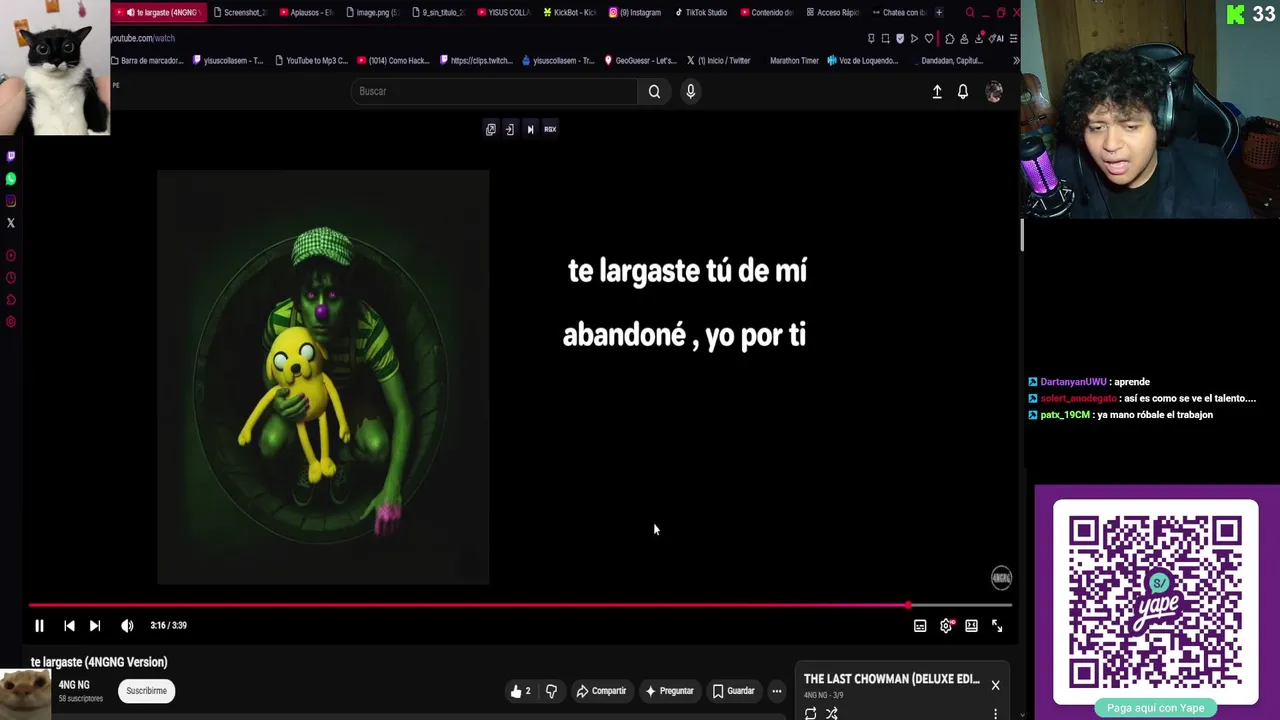
Task: Open the browser main menu icon
Action: click(1013, 39)
